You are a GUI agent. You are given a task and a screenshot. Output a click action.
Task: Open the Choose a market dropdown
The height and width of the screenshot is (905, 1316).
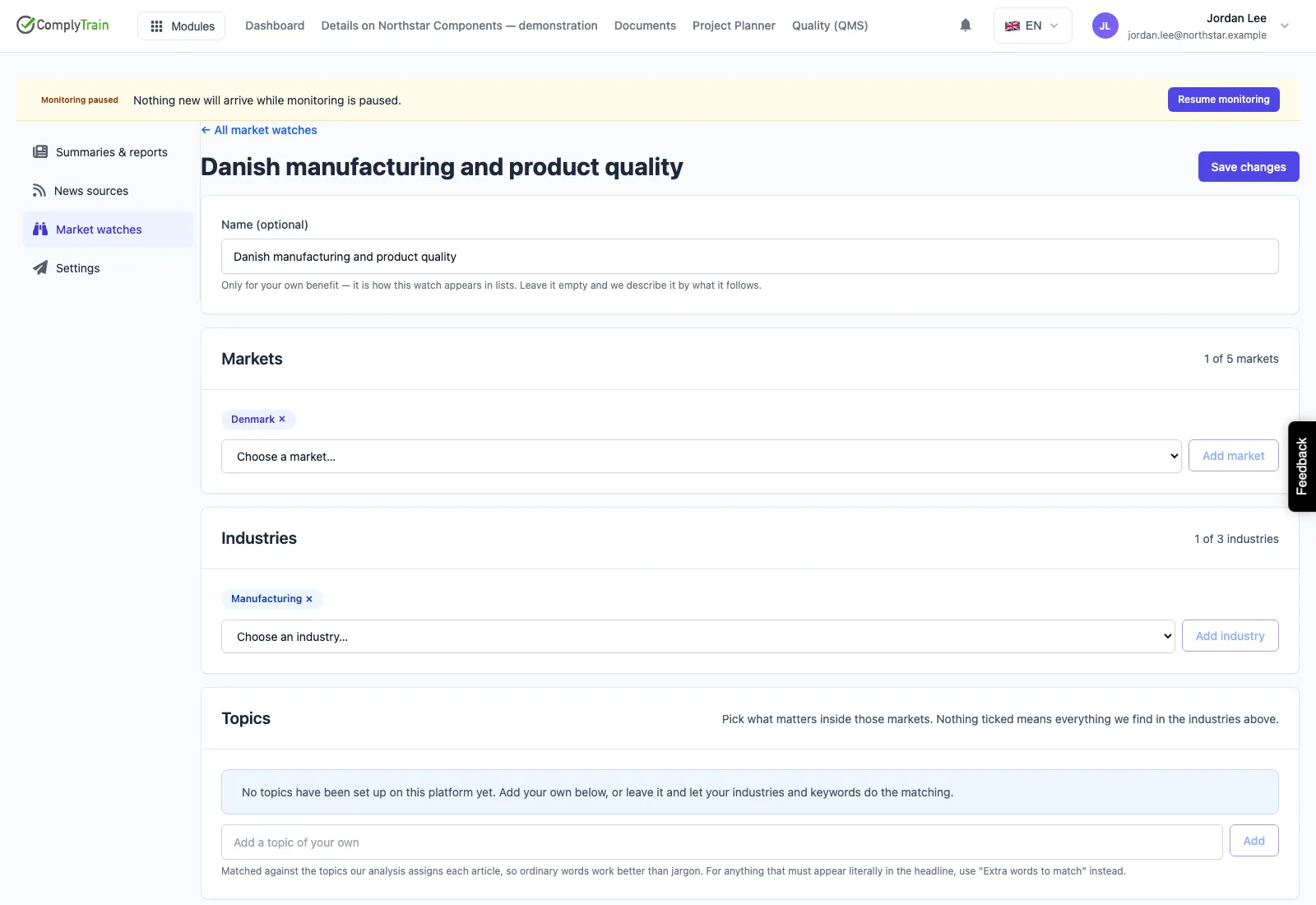(701, 457)
